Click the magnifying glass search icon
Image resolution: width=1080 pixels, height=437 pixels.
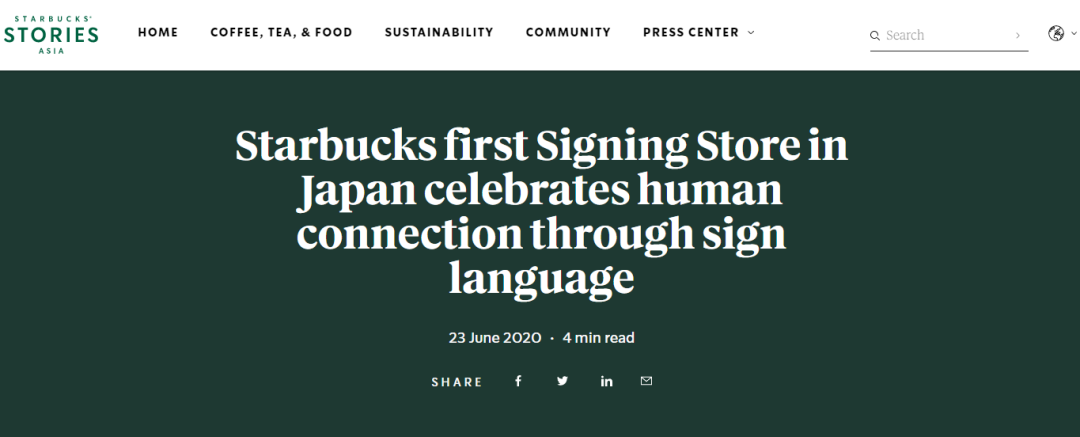point(875,36)
